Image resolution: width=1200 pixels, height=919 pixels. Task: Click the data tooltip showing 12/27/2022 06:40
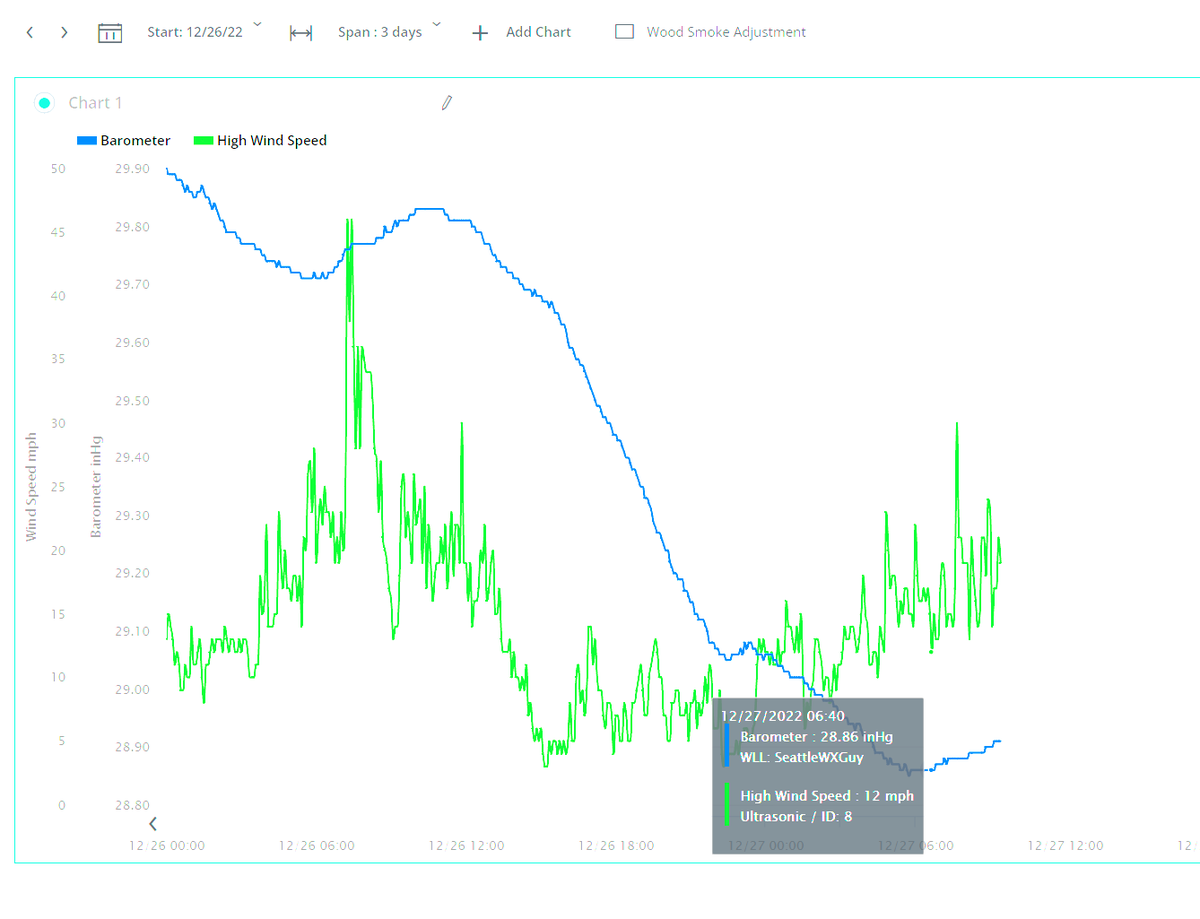click(x=818, y=775)
